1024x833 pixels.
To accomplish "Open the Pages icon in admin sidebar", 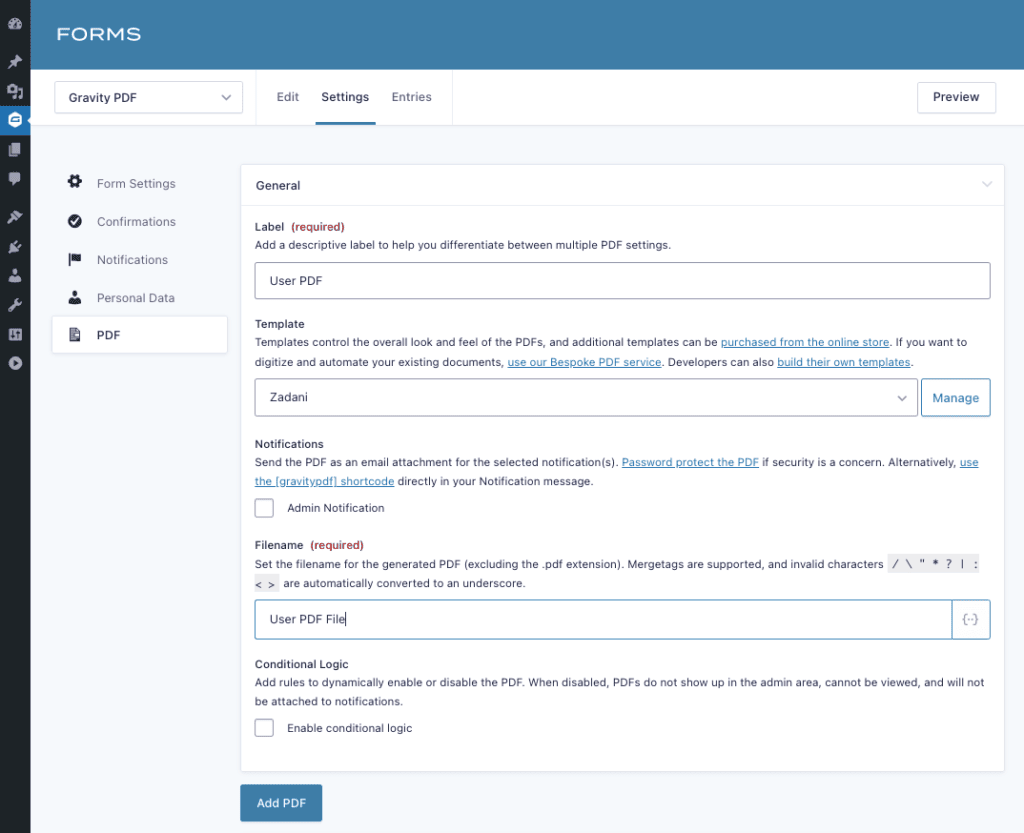I will pyautogui.click(x=14, y=149).
